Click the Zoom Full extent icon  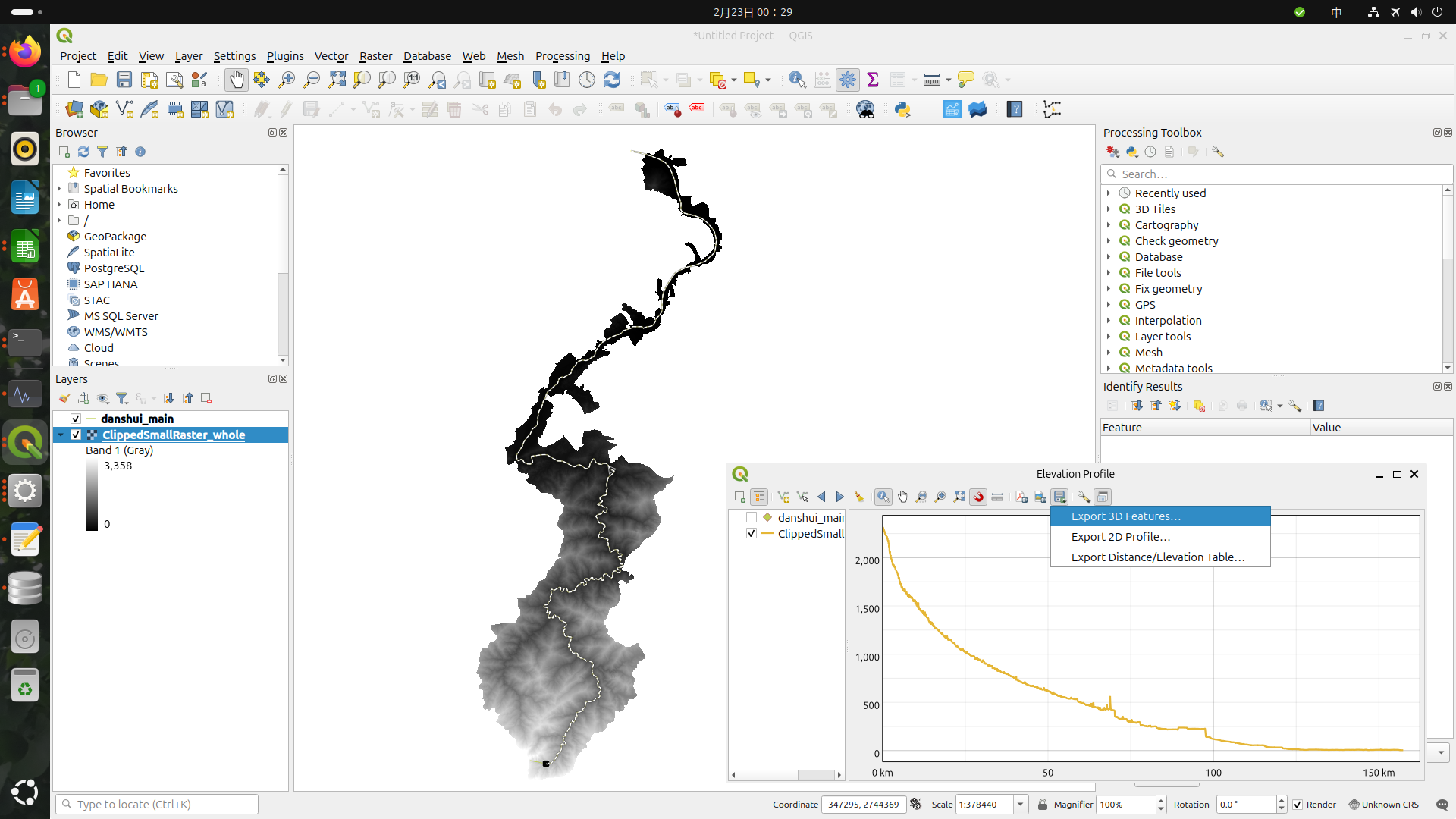pos(337,80)
